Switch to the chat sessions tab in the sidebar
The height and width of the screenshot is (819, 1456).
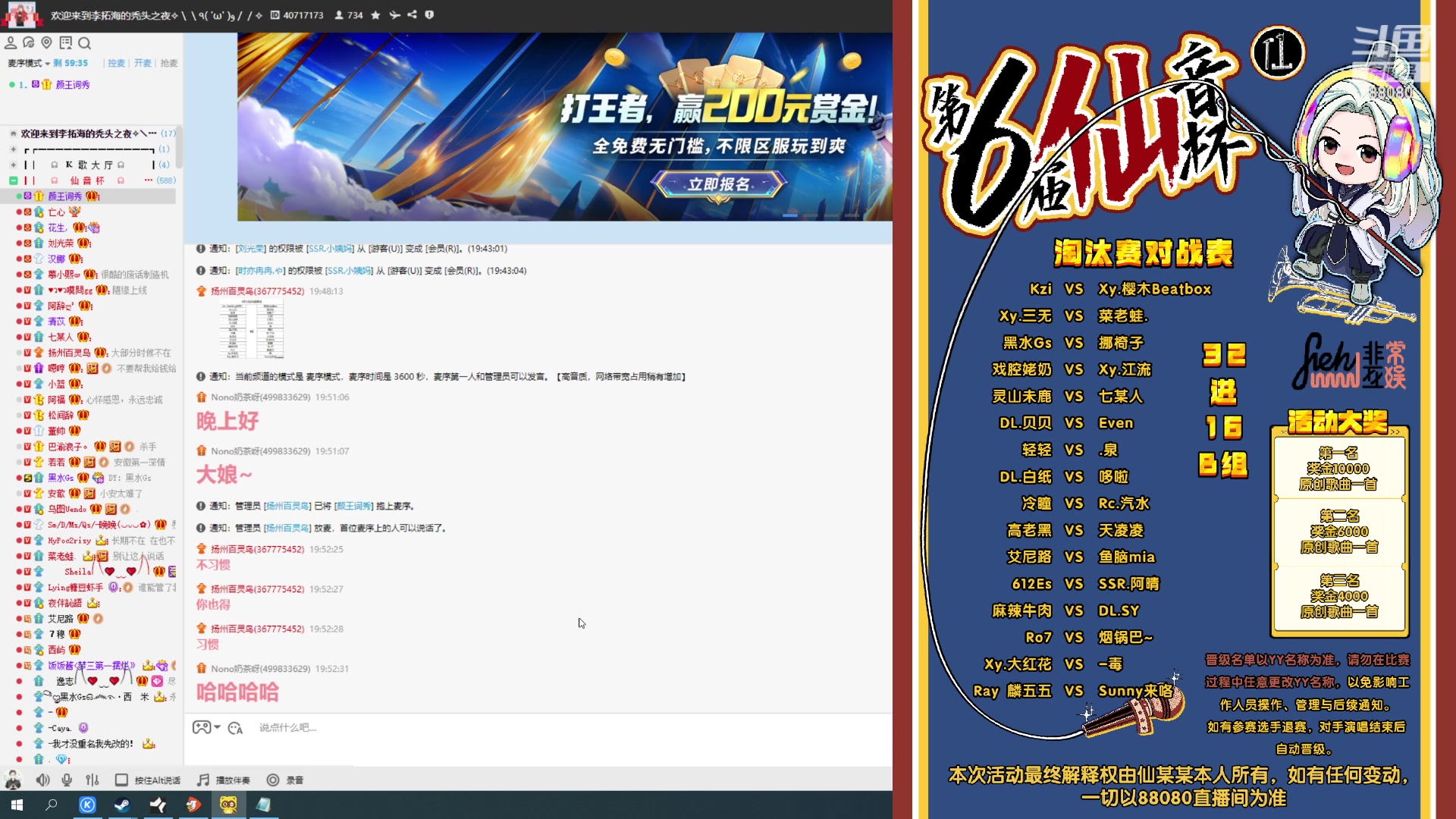coord(28,43)
